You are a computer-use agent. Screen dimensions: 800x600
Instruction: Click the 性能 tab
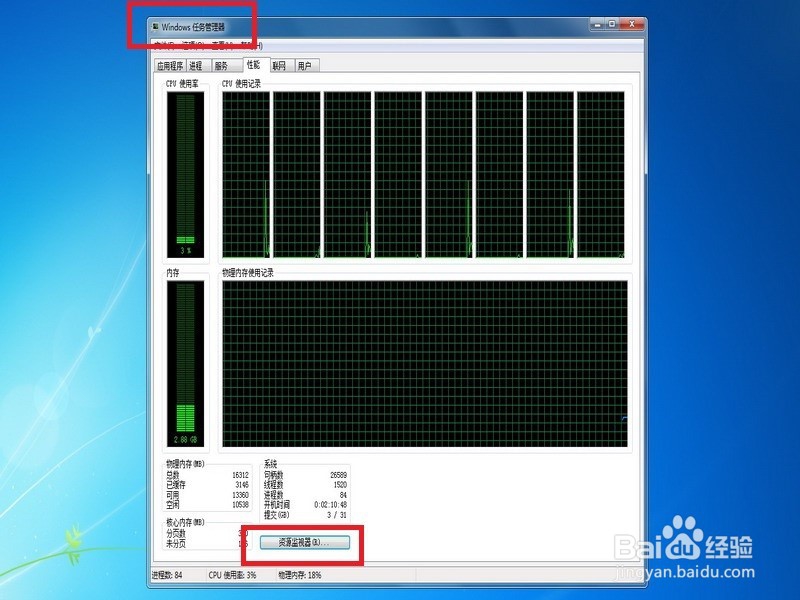coord(254,64)
